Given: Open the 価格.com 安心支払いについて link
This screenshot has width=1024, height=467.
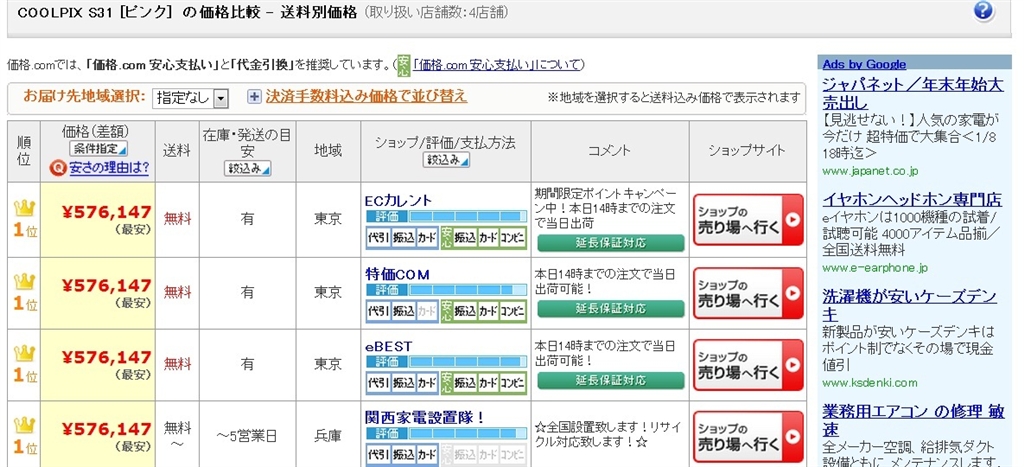Looking at the screenshot, I should pos(499,65).
